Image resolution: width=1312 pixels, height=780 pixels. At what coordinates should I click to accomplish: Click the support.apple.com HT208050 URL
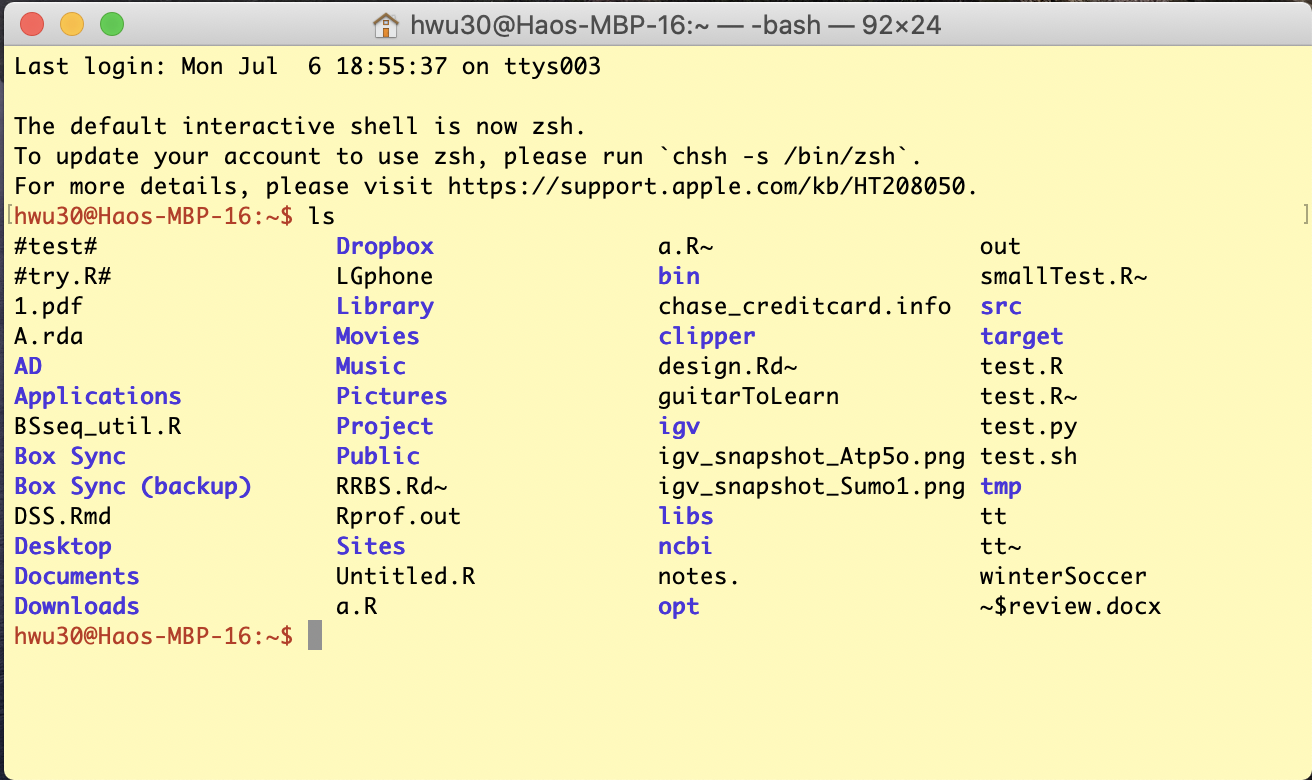coord(712,186)
